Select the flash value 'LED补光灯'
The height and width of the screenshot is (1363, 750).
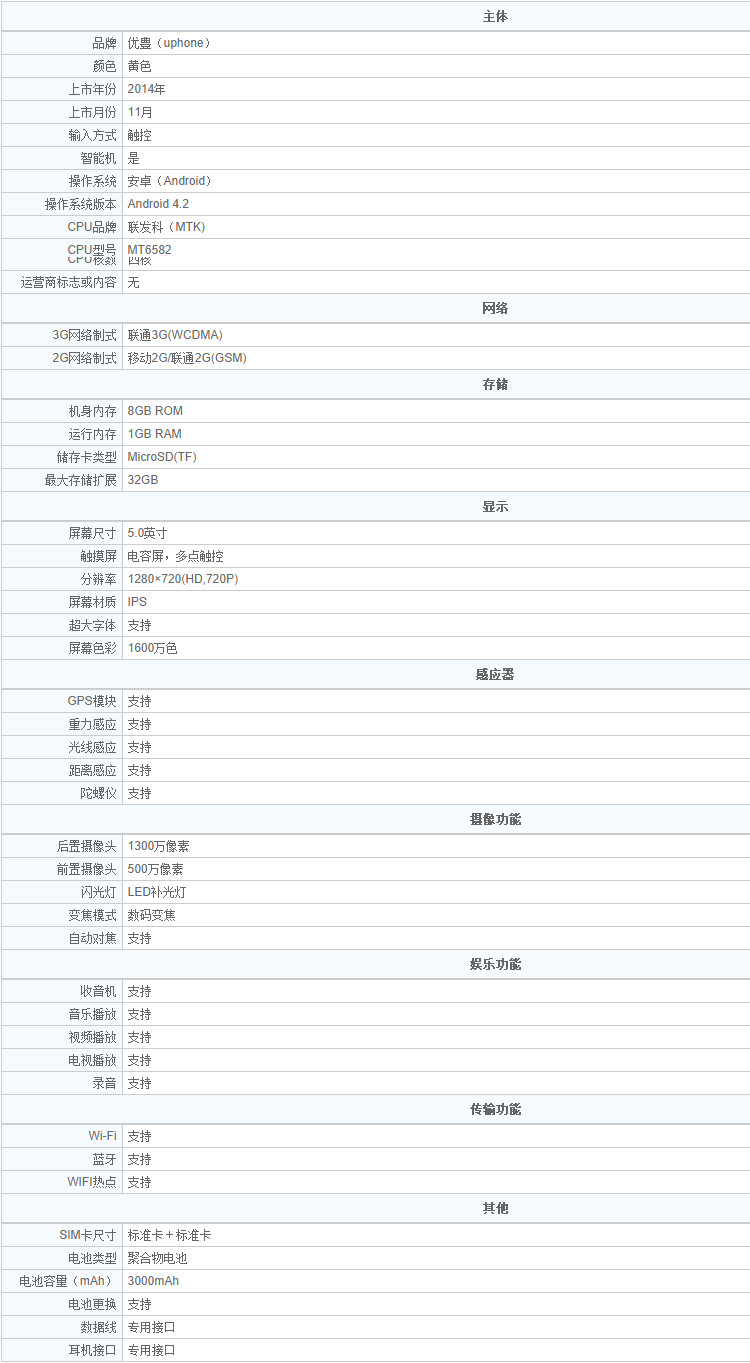(157, 892)
